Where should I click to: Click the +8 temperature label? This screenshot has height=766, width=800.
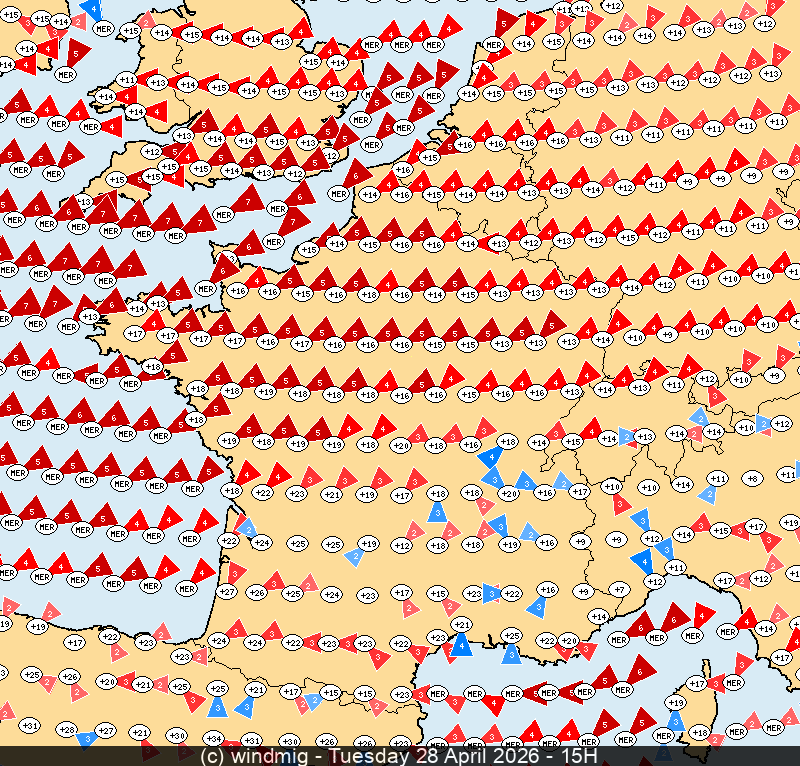tap(753, 479)
